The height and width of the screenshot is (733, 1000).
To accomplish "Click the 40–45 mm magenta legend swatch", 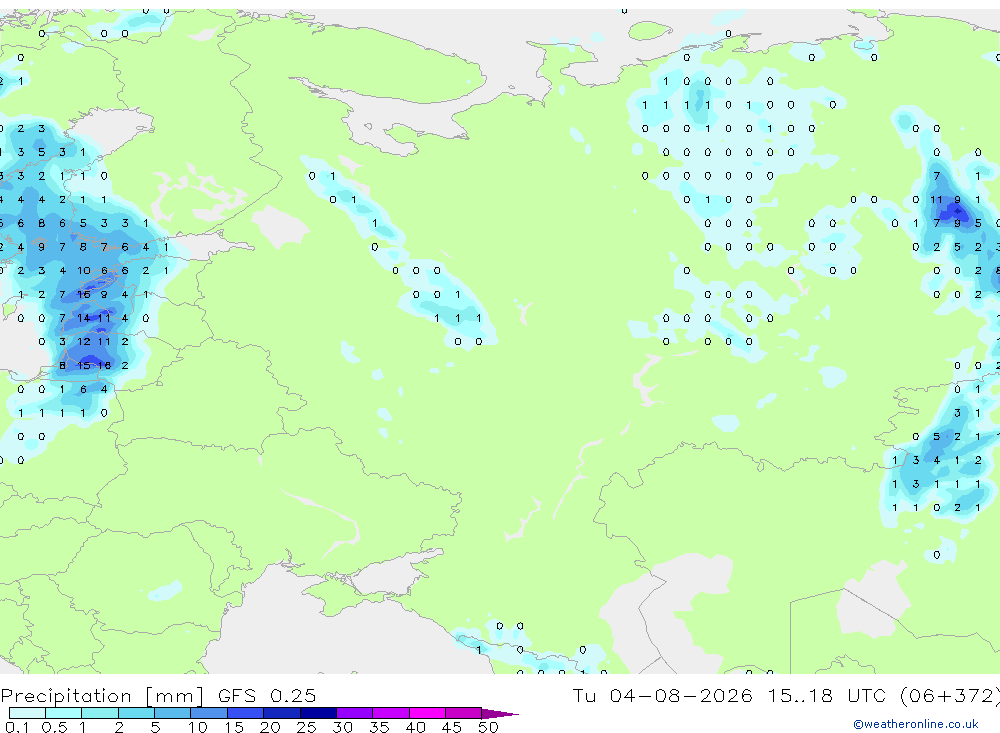I will 427,713.
